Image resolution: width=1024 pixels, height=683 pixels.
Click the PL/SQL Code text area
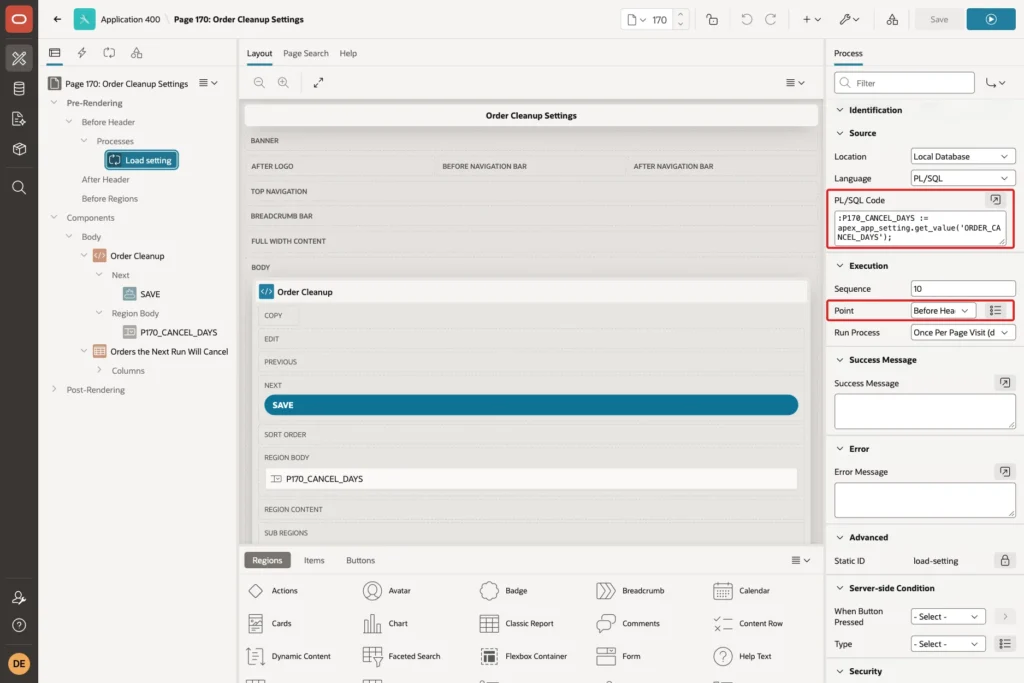tap(920, 228)
